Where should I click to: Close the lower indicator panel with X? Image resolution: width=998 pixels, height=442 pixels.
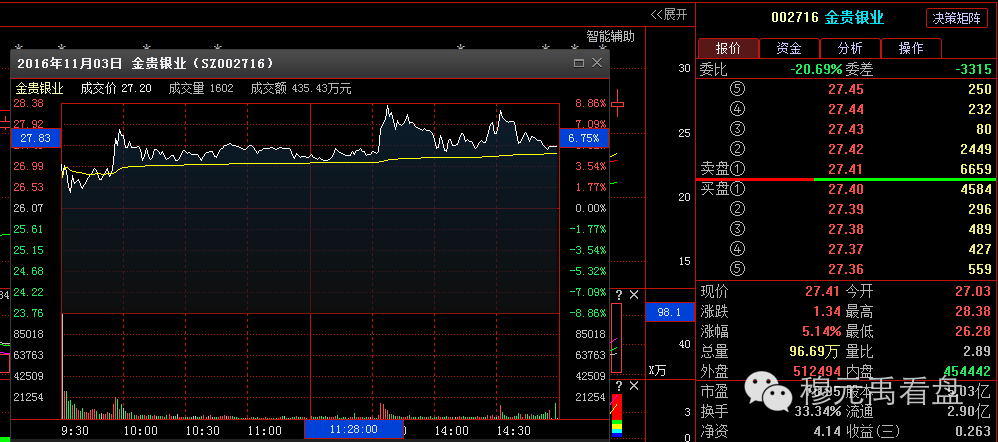click(634, 386)
